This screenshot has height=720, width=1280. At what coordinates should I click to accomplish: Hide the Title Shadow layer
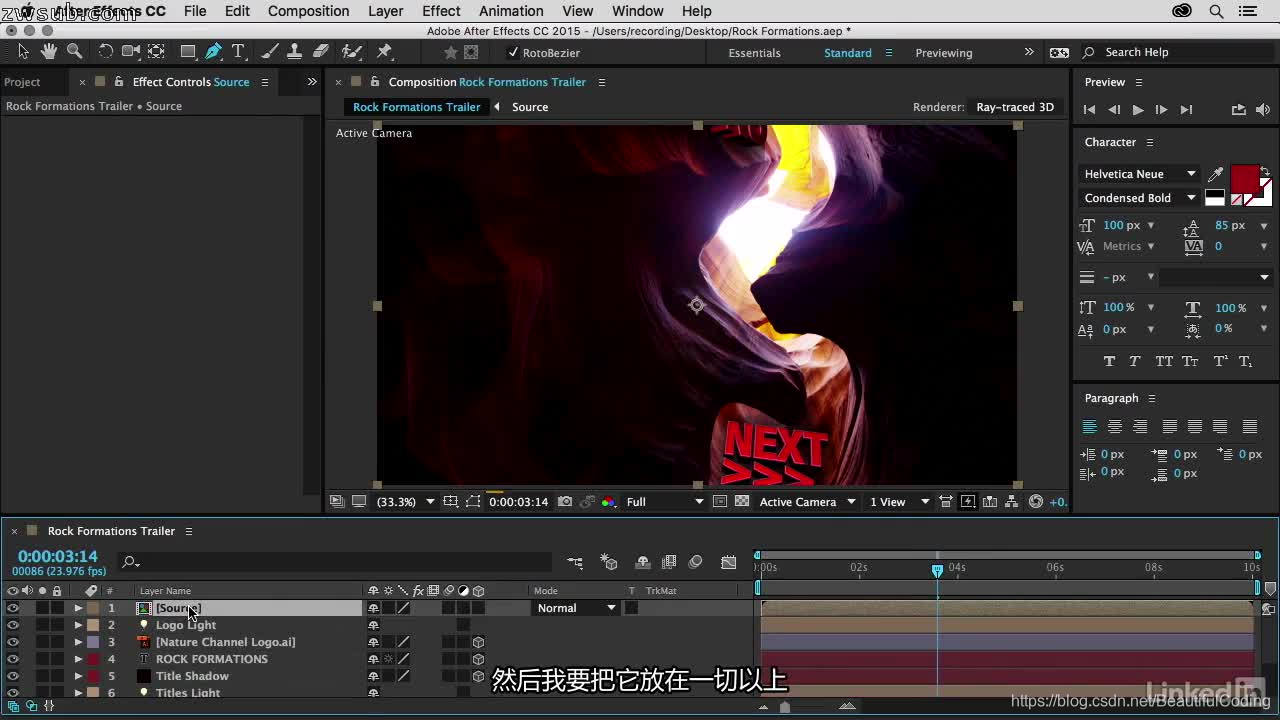tap(12, 676)
